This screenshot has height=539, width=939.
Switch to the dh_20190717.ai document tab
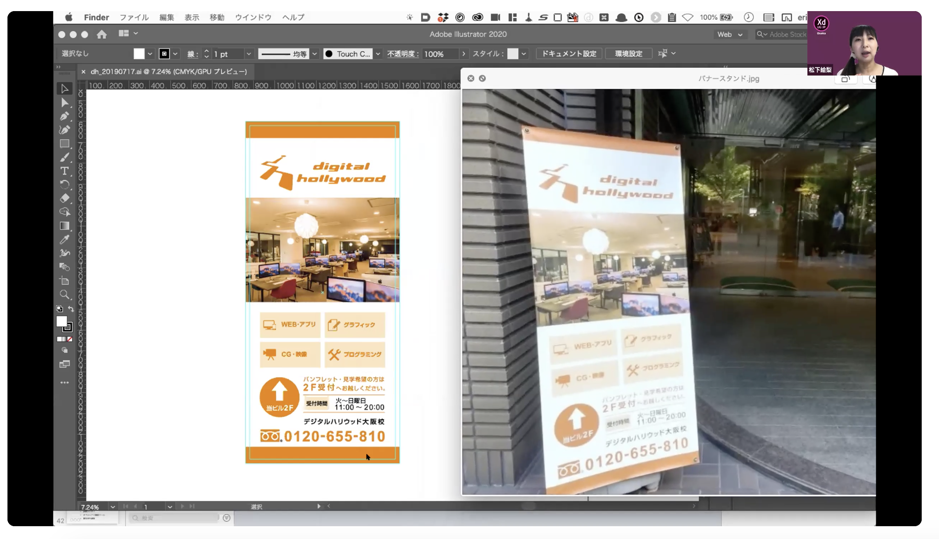(x=168, y=71)
